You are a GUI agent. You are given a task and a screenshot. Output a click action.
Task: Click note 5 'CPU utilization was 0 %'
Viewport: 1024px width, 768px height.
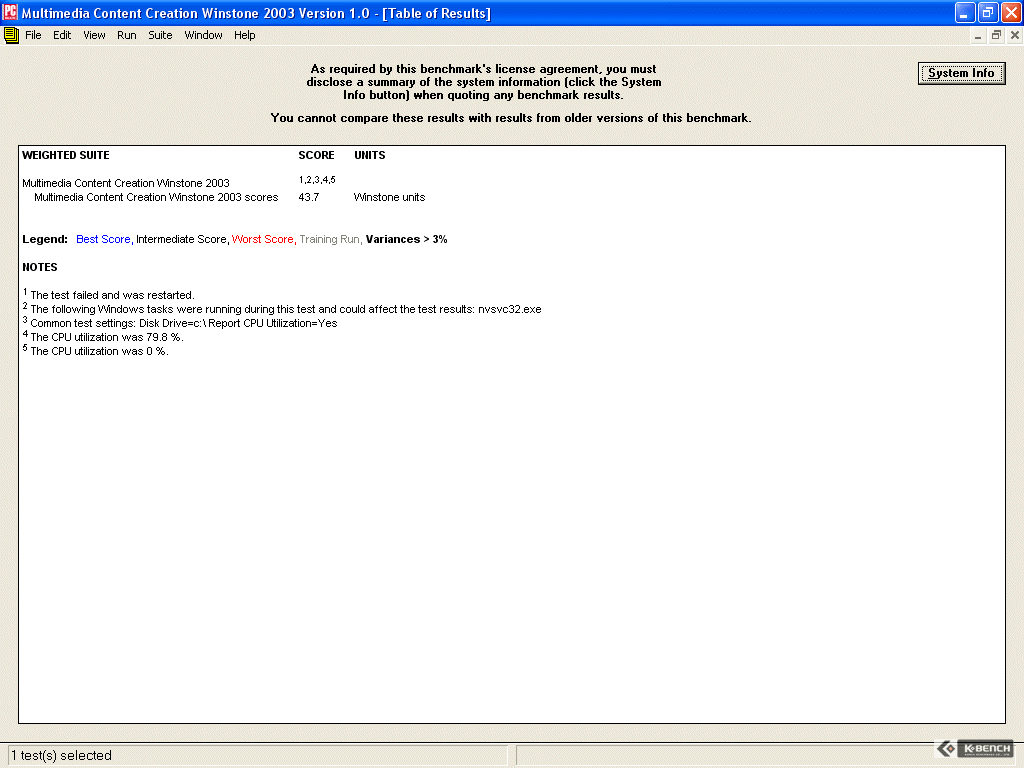tap(95, 351)
